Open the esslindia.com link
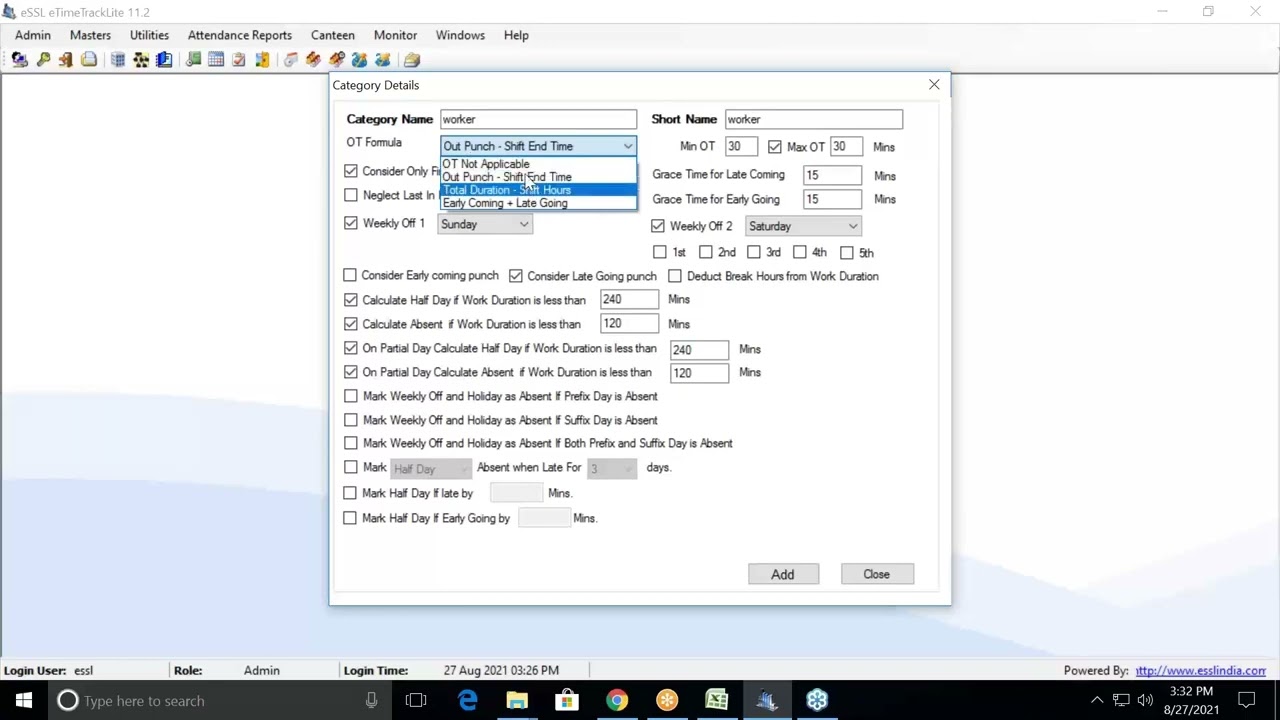The height and width of the screenshot is (720, 1280). [x=1201, y=671]
